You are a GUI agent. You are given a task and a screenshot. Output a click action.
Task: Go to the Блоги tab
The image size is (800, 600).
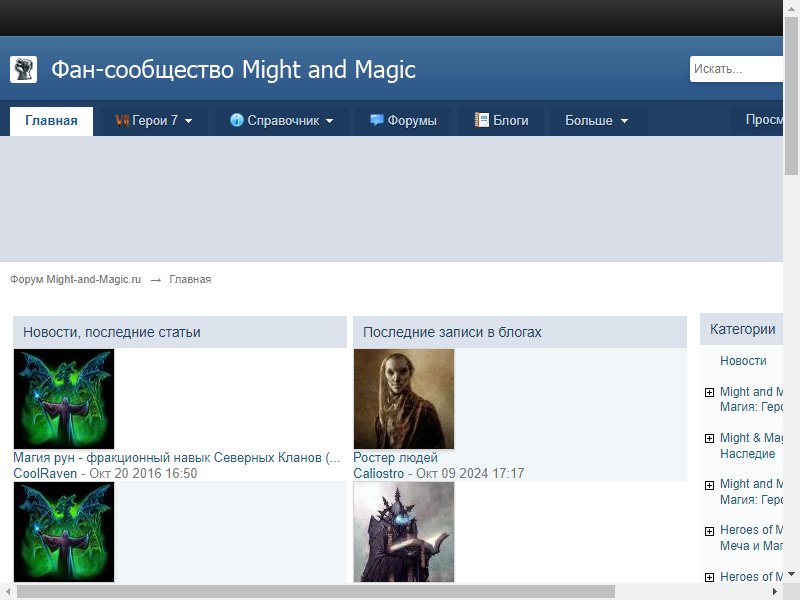[x=501, y=120]
